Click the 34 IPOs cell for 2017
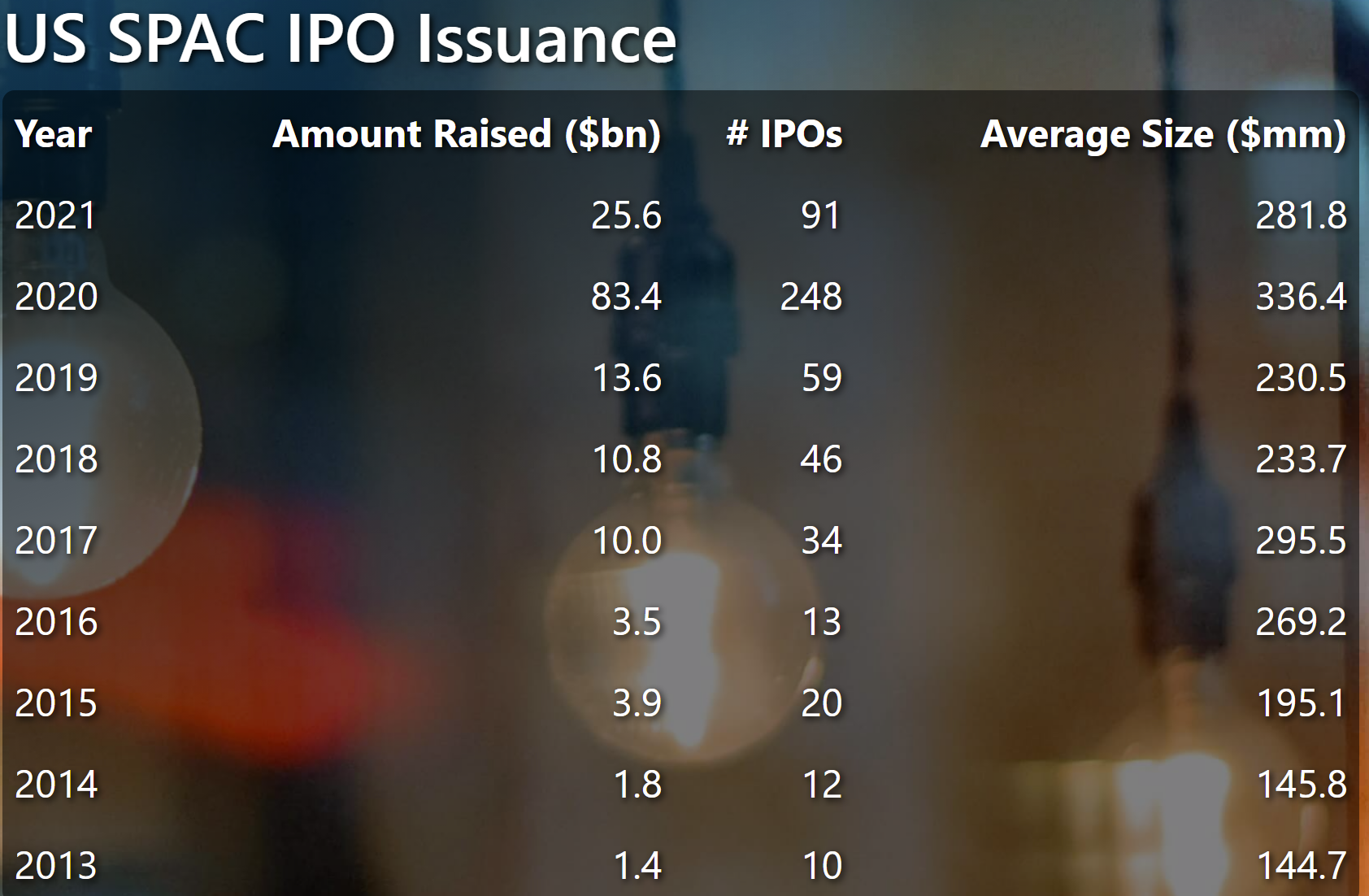Viewport: 1369px width, 896px height. point(821,541)
